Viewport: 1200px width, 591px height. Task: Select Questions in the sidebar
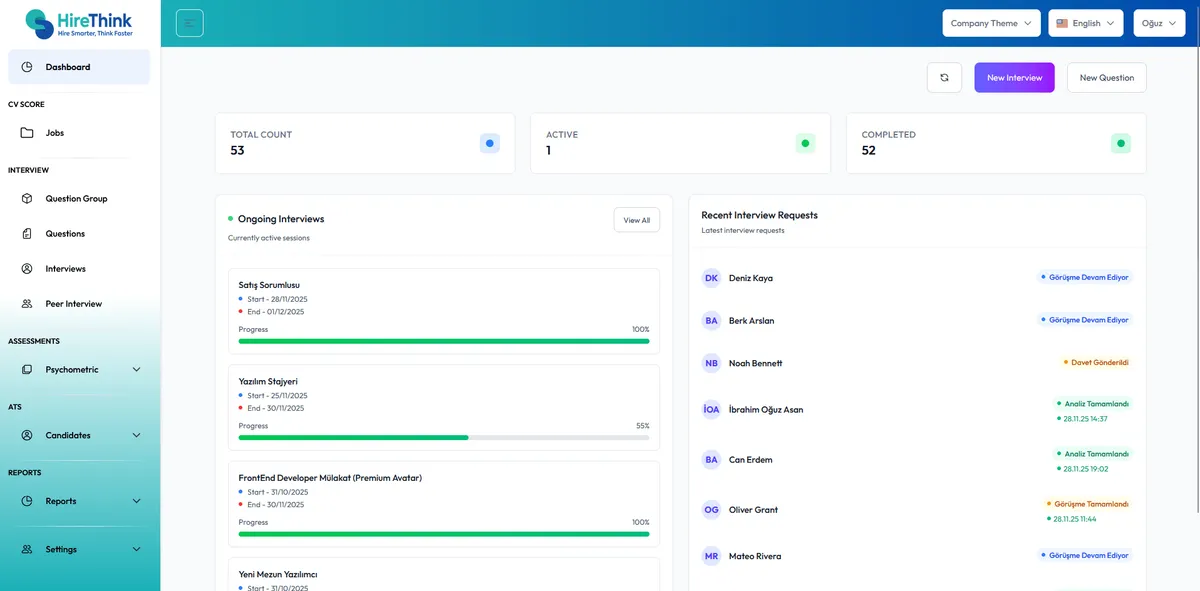tap(79, 233)
